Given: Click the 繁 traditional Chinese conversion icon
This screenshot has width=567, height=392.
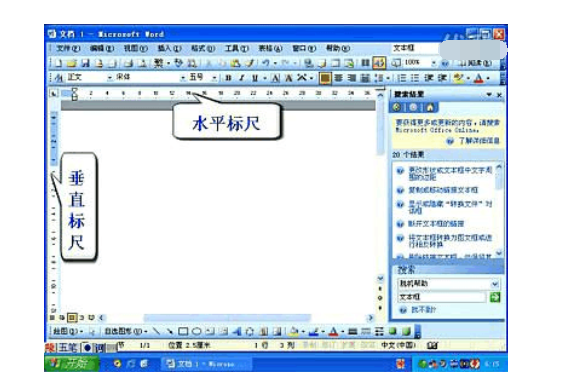Looking at the screenshot, I should [159, 63].
